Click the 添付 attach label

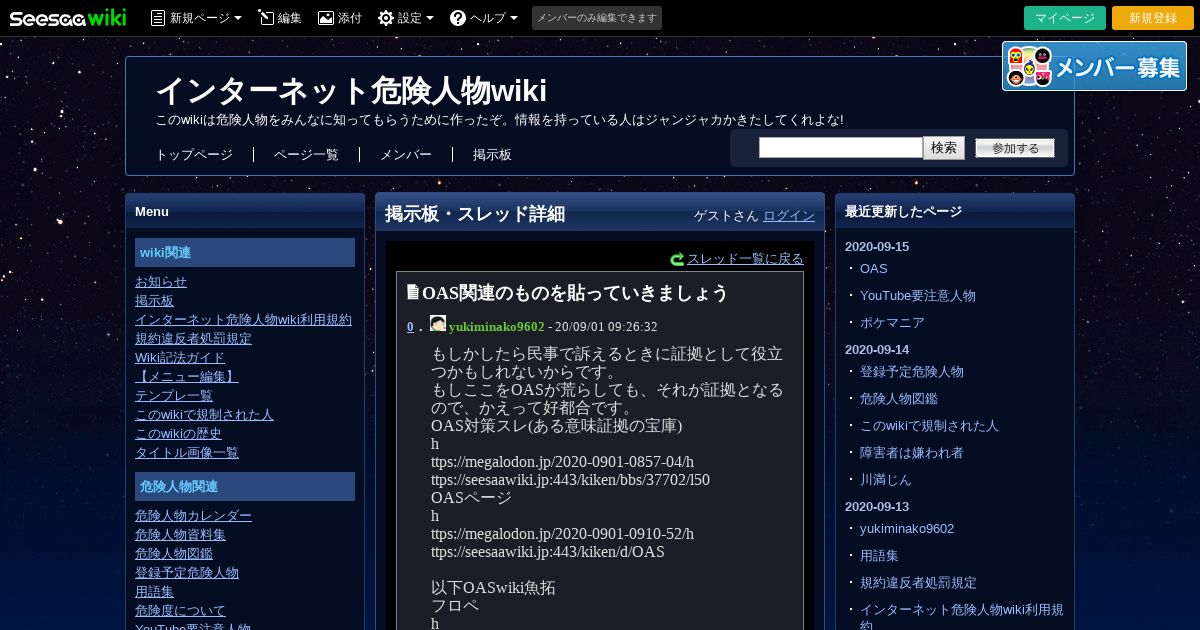tap(350, 18)
